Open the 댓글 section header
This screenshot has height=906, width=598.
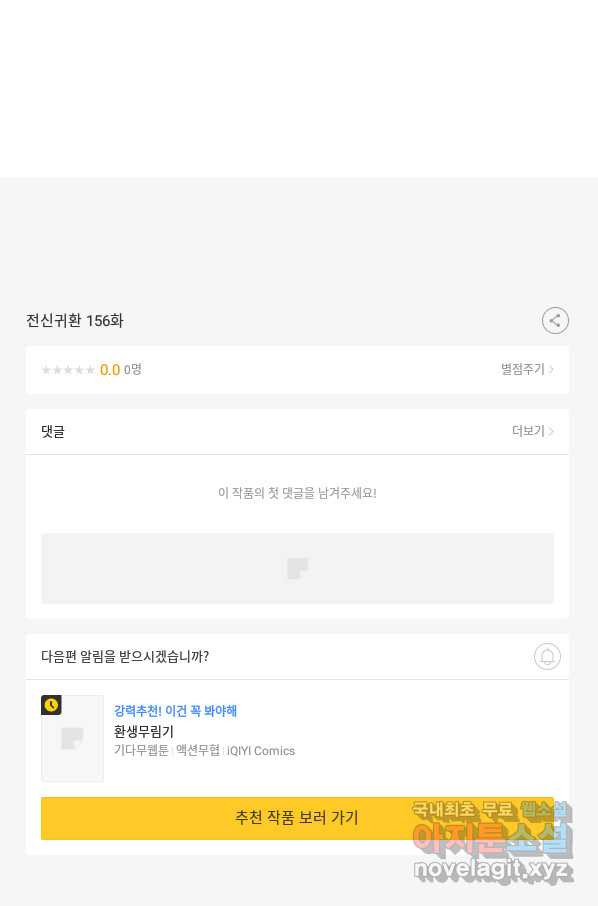53,431
